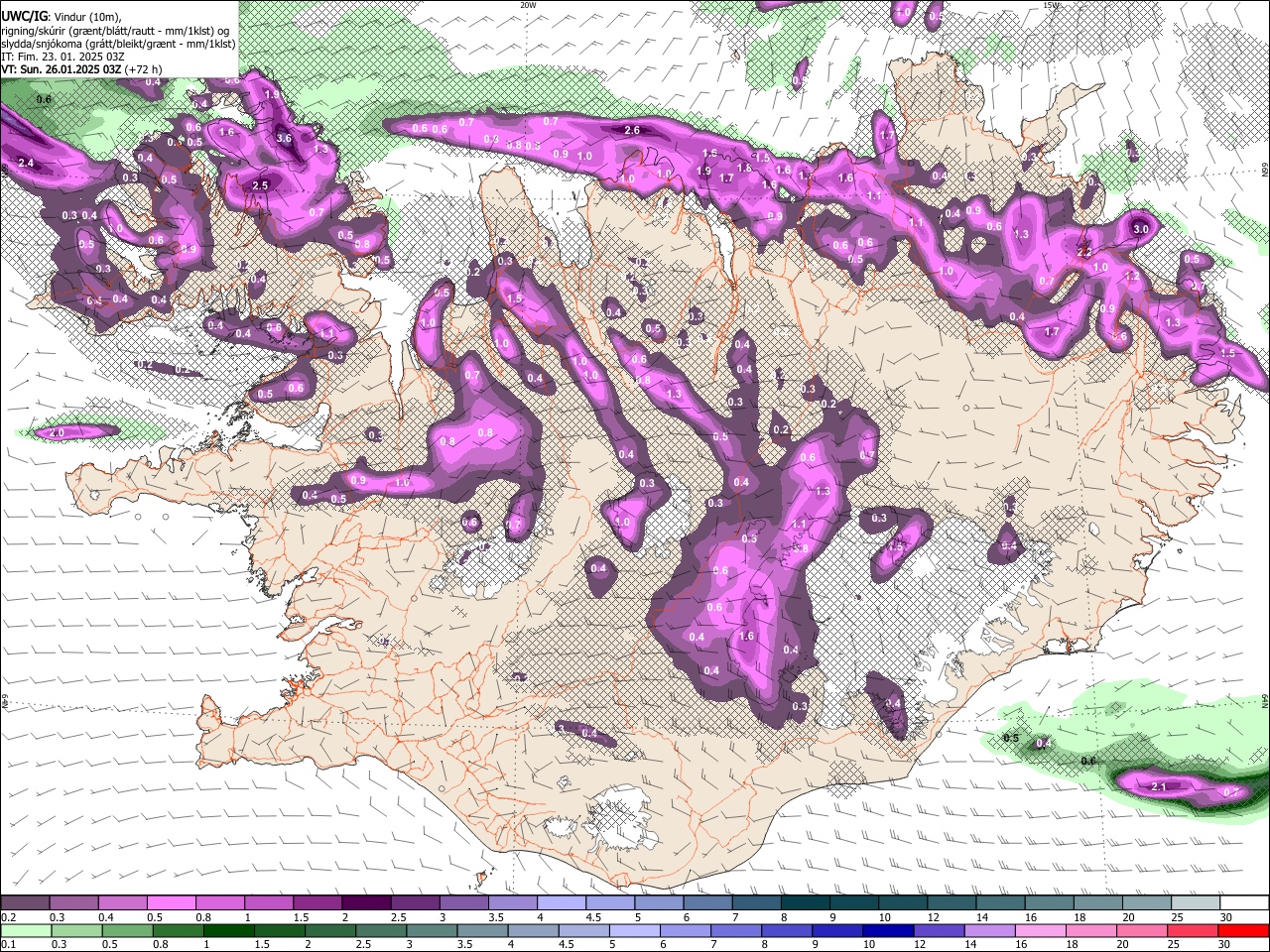The height and width of the screenshot is (952, 1270).
Task: Click the light pink 16–18 rain scale swatch
Action: pos(1041,930)
